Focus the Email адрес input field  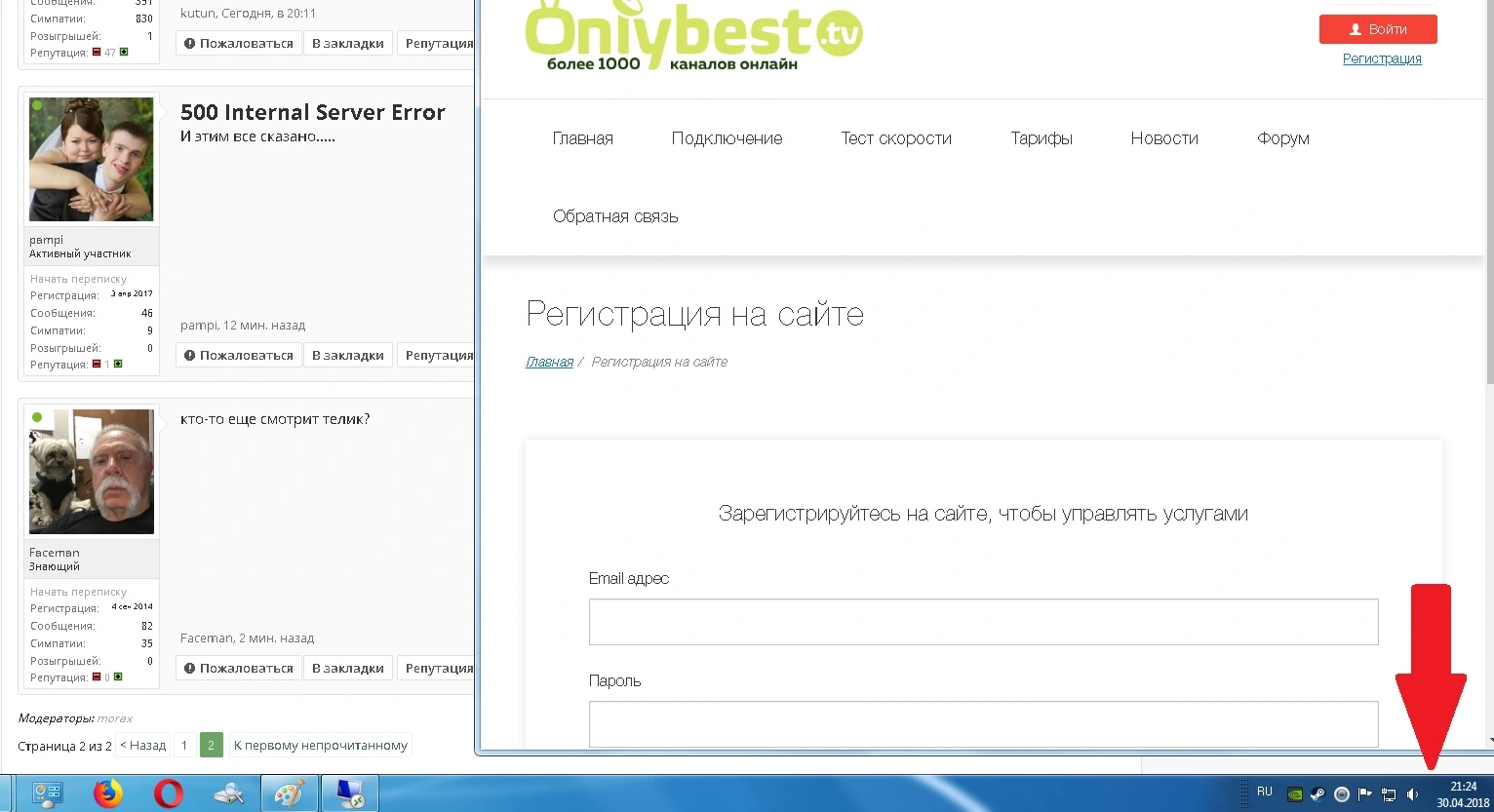pyautogui.click(x=983, y=622)
